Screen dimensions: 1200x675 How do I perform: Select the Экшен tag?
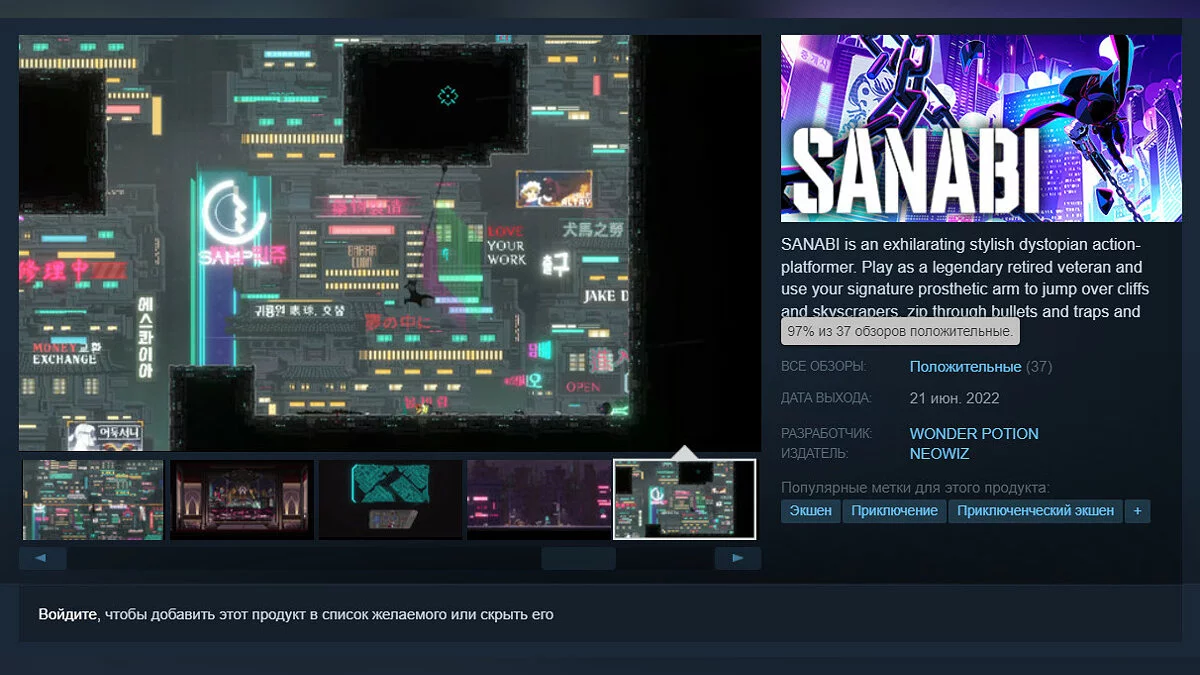(810, 511)
